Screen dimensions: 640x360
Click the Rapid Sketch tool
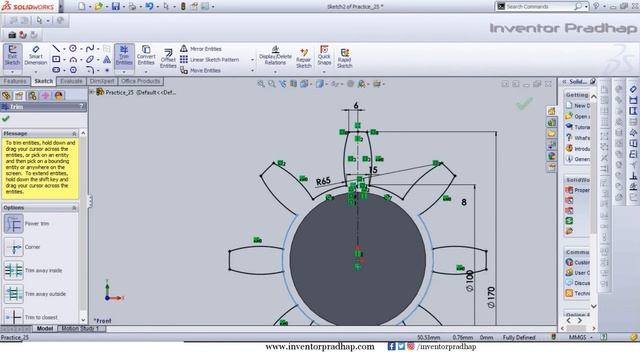point(344,58)
